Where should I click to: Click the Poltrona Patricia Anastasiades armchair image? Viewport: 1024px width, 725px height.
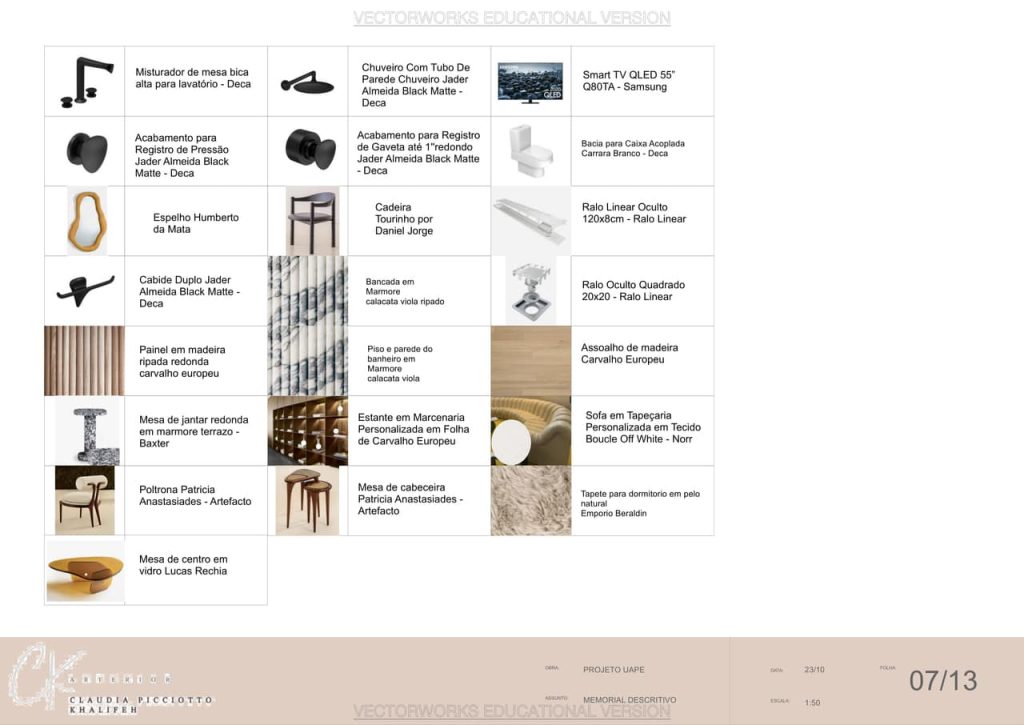point(85,500)
